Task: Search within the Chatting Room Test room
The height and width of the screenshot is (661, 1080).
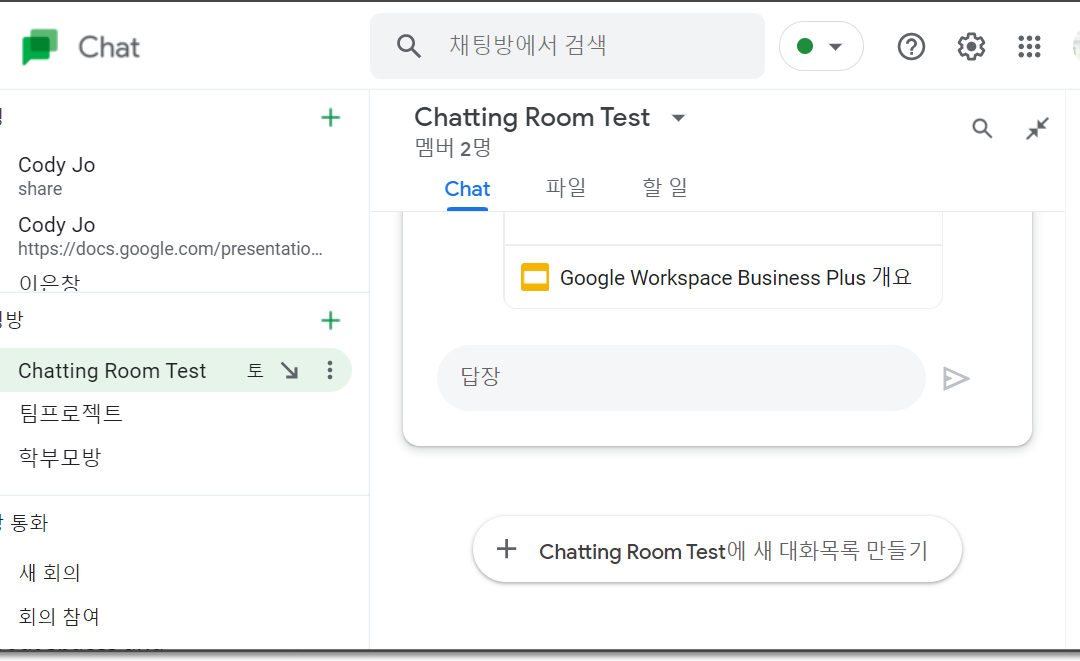Action: tap(982, 128)
